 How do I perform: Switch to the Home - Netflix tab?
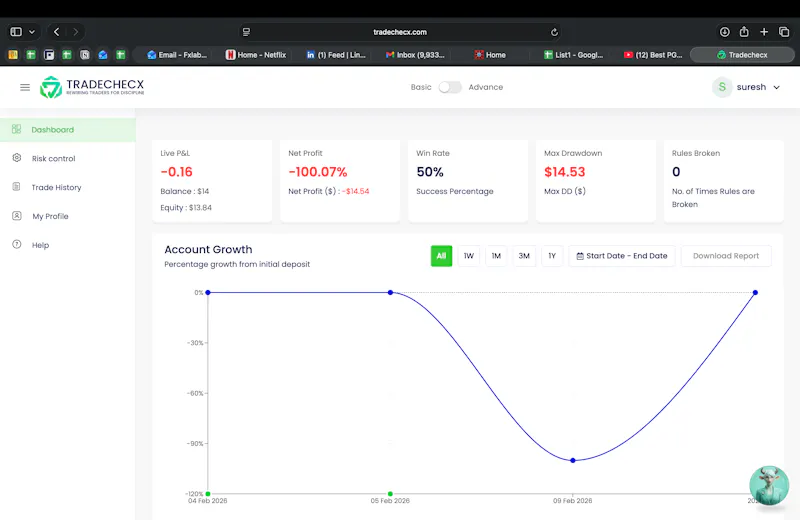[x=256, y=55]
